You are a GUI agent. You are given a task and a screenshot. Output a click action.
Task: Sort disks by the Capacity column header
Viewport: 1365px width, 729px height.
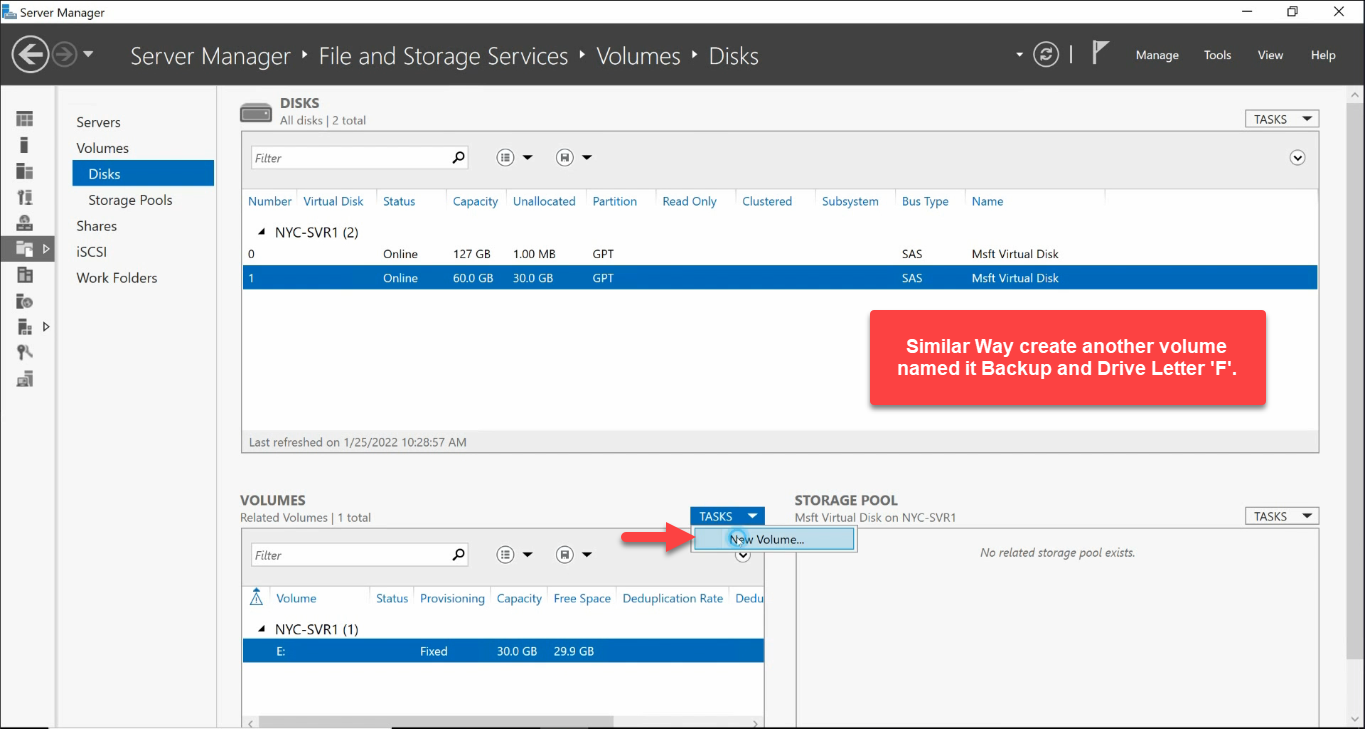click(475, 201)
